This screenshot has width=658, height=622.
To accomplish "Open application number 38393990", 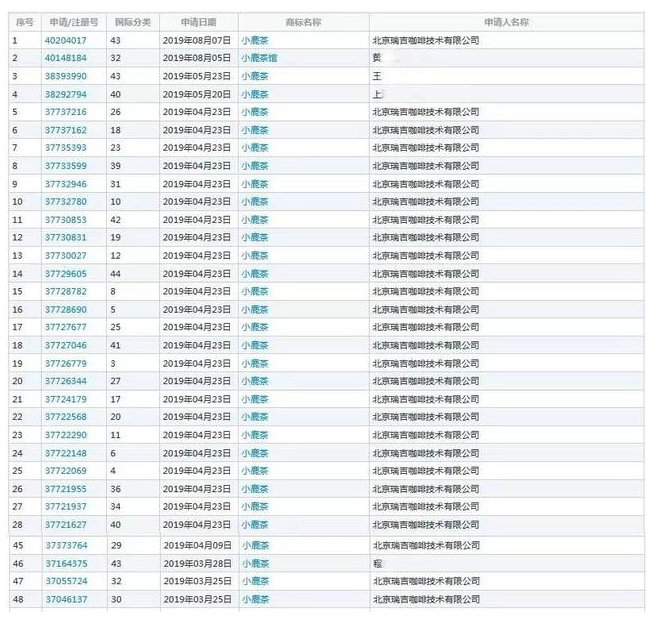I will tap(65, 77).
